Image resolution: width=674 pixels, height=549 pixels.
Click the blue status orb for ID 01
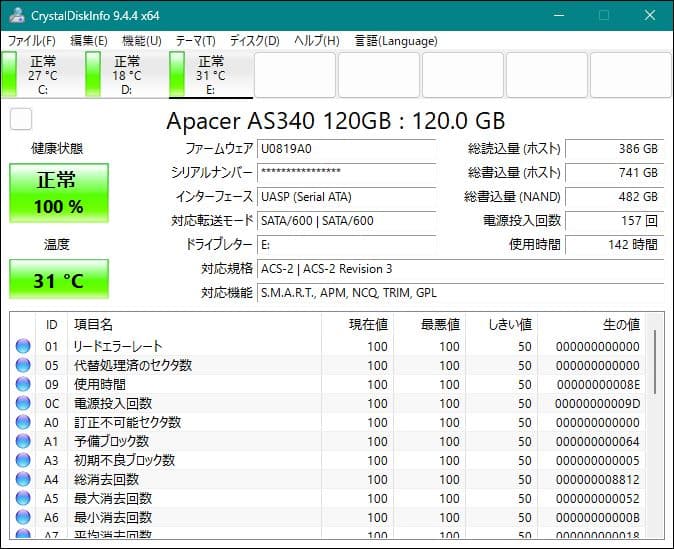coord(23,346)
